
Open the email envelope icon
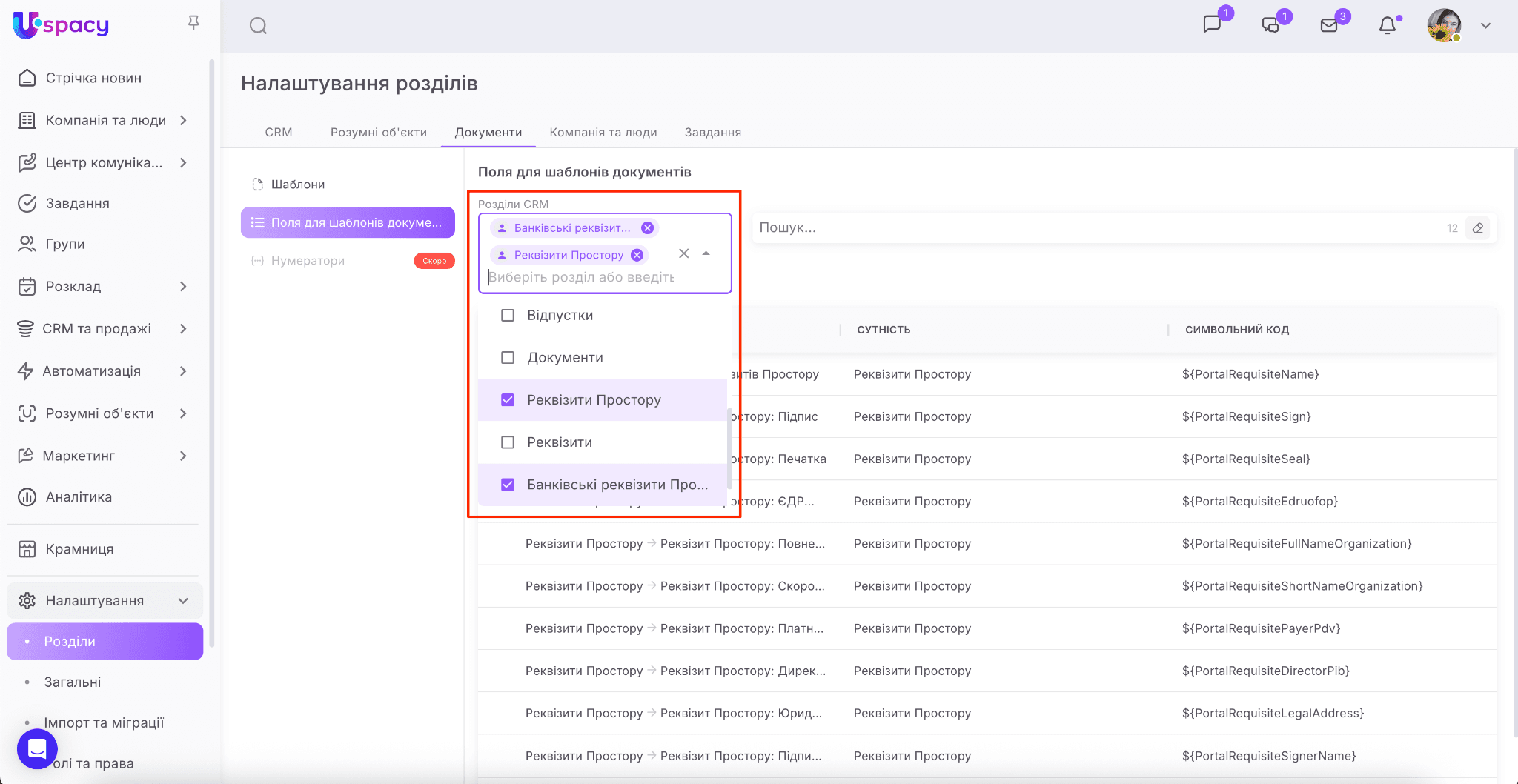click(x=1329, y=26)
